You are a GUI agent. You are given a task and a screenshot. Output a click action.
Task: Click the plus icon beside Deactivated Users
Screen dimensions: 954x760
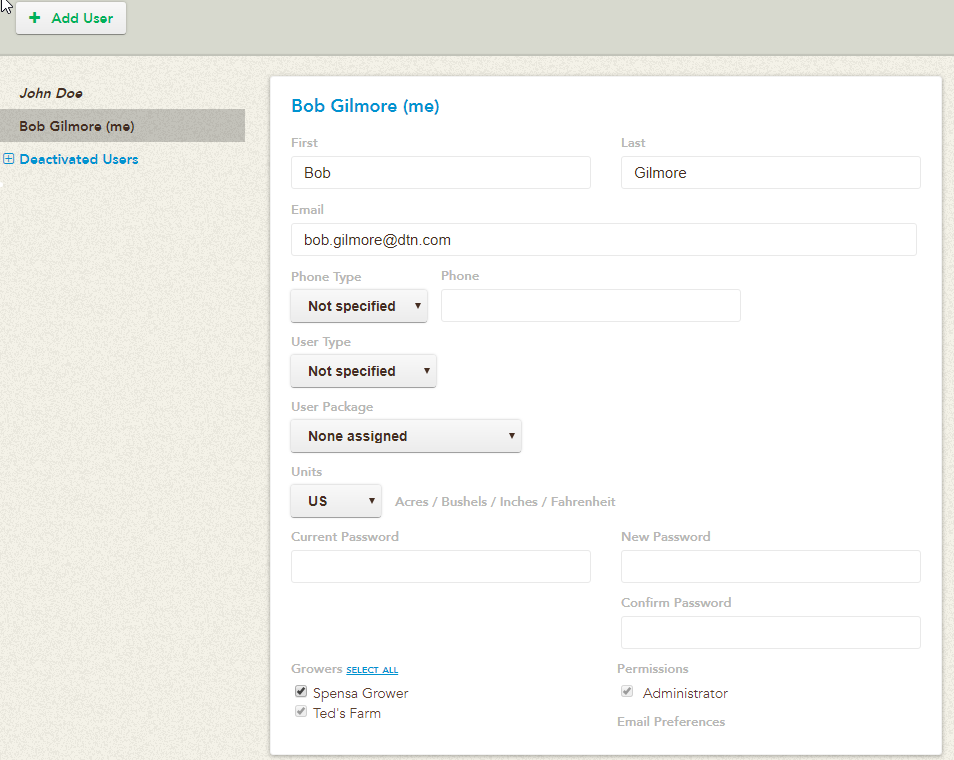[9, 159]
